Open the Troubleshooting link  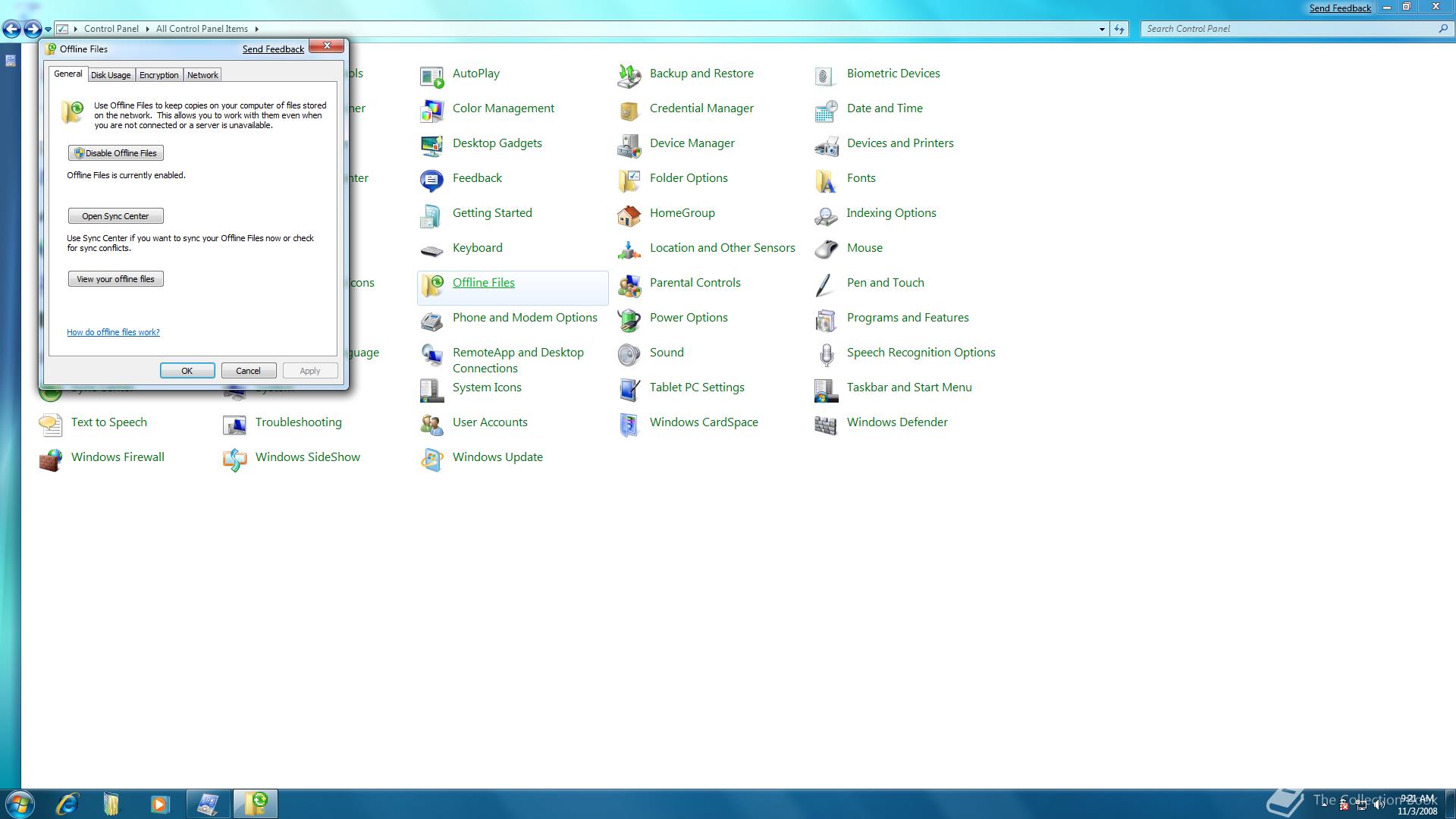coord(299,422)
